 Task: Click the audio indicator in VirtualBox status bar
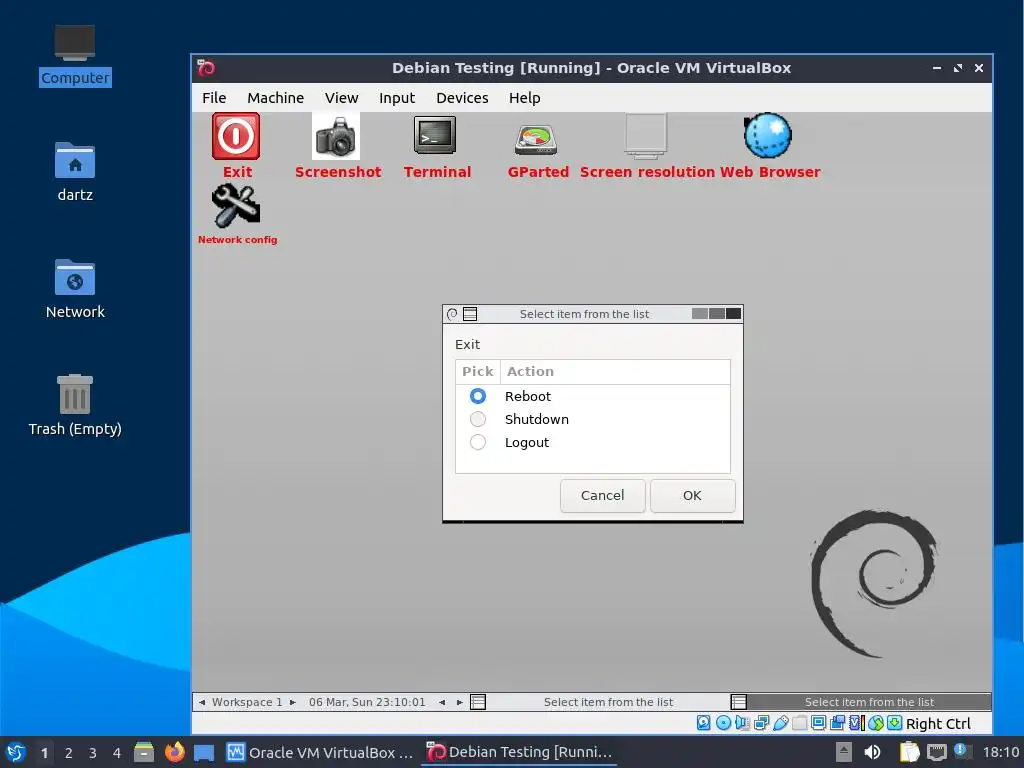[742, 723]
